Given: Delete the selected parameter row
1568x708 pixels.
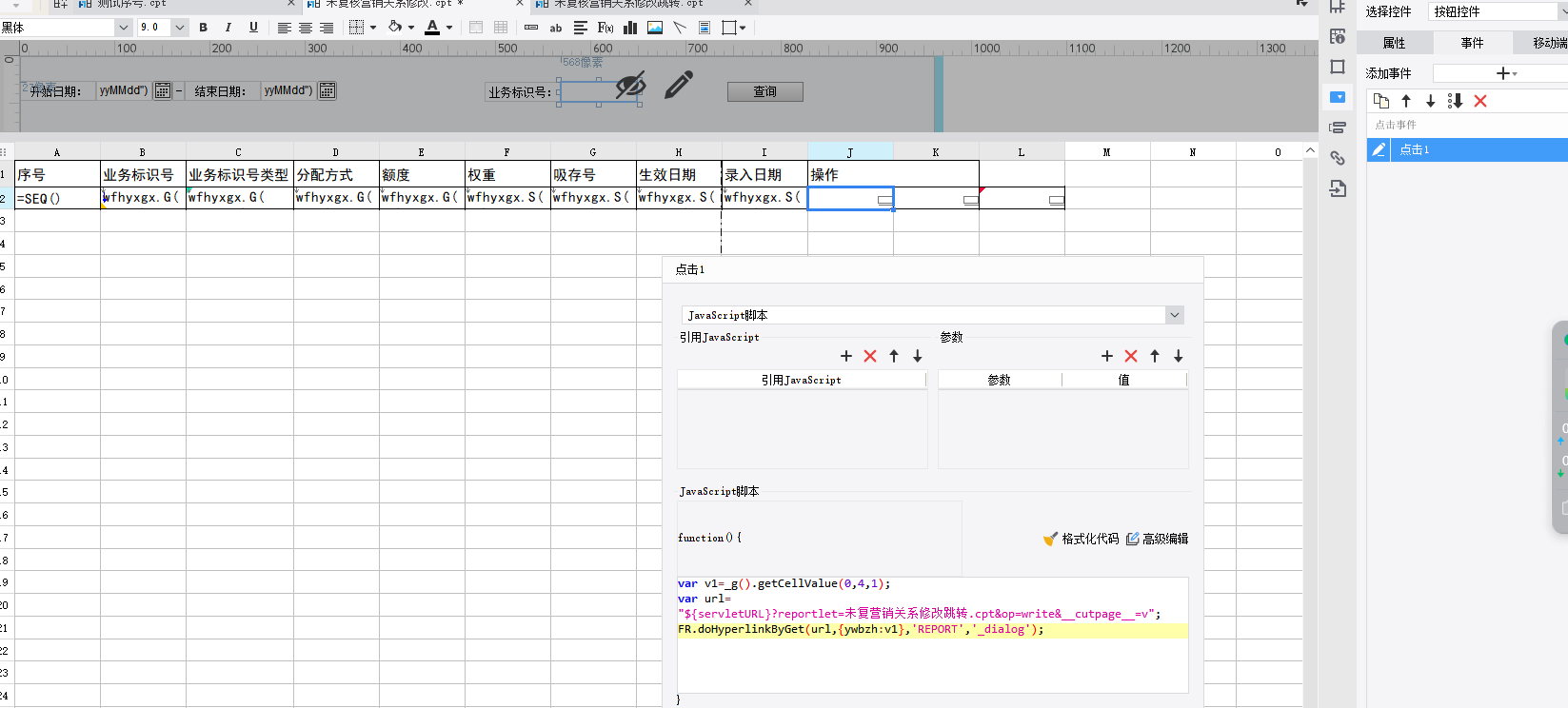Looking at the screenshot, I should (x=1131, y=356).
